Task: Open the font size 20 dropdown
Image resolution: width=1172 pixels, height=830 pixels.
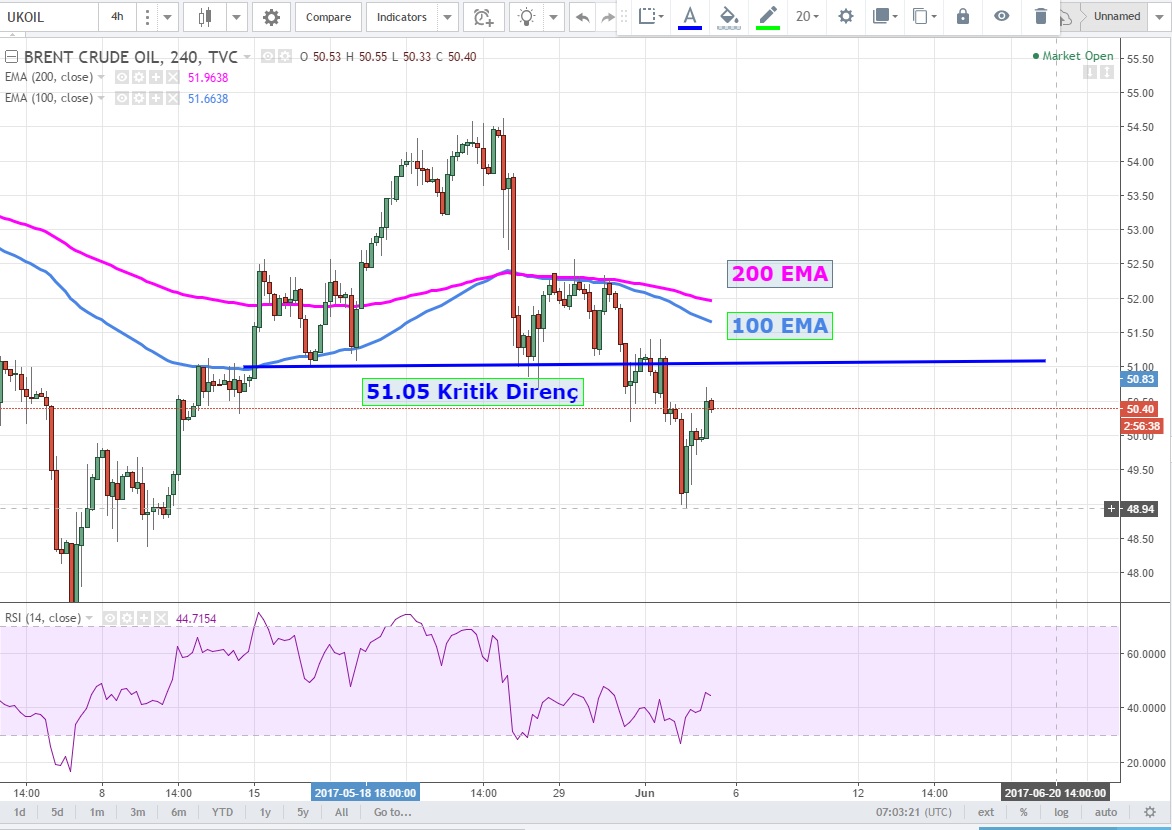Action: pos(807,16)
